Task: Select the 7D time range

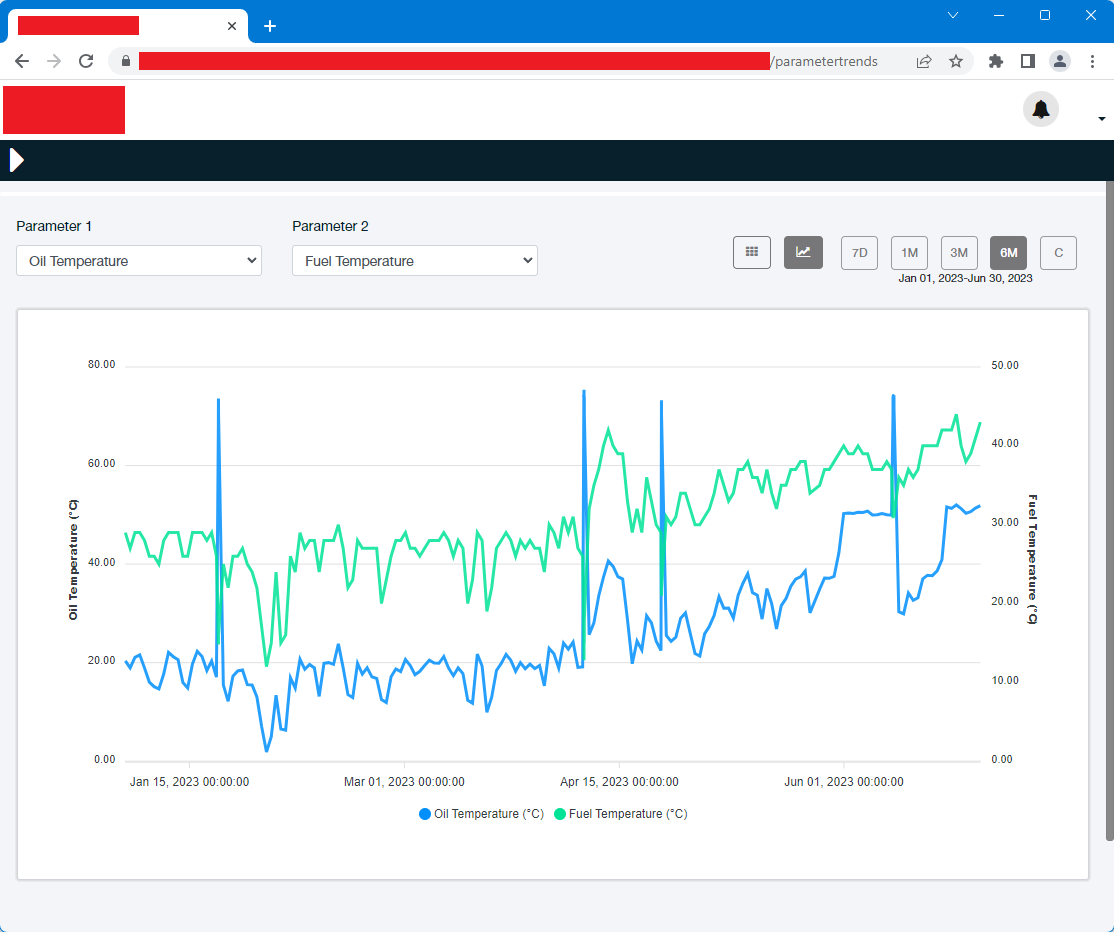Action: pos(859,253)
